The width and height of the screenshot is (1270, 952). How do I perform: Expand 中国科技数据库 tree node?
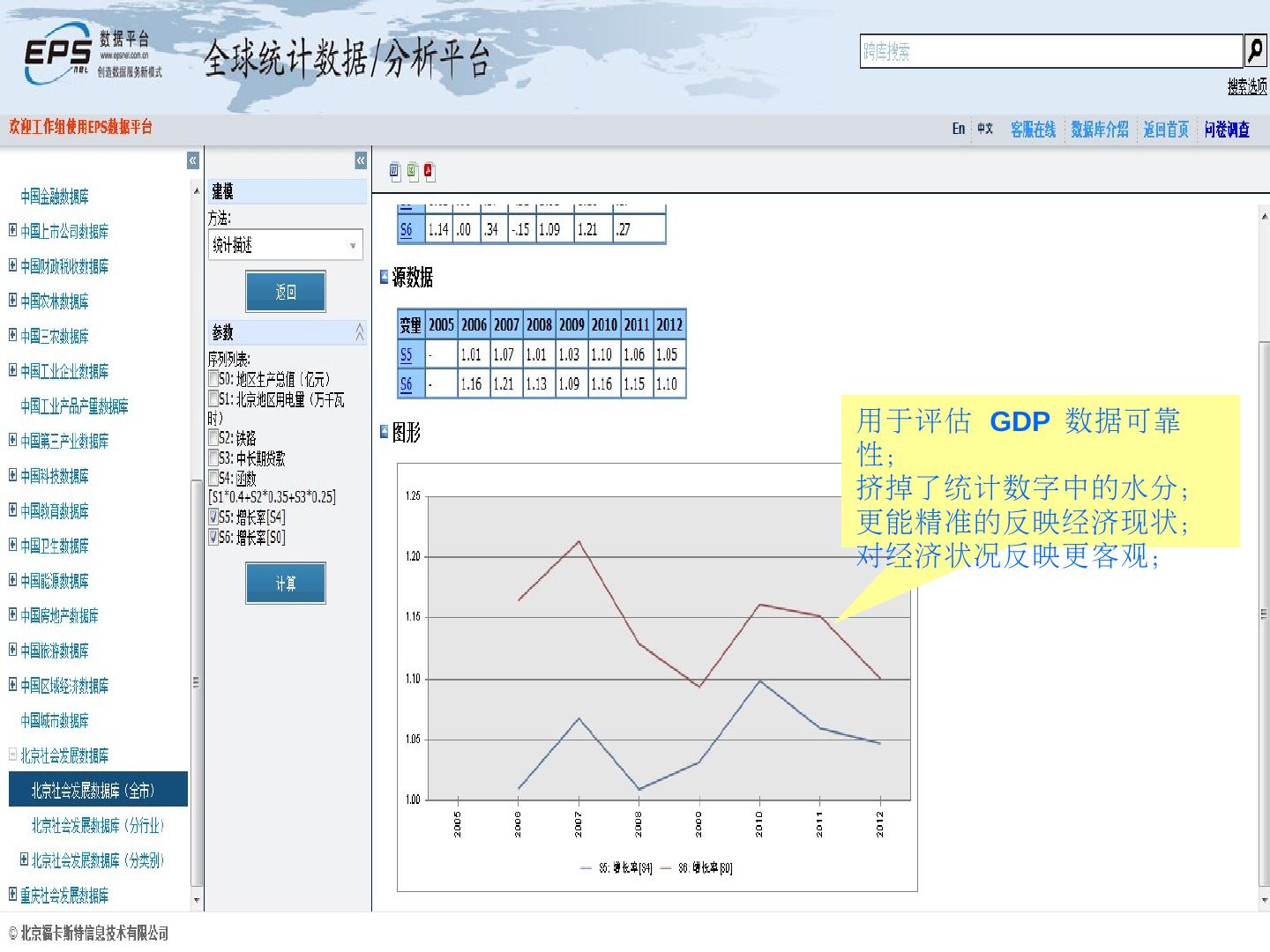point(12,475)
